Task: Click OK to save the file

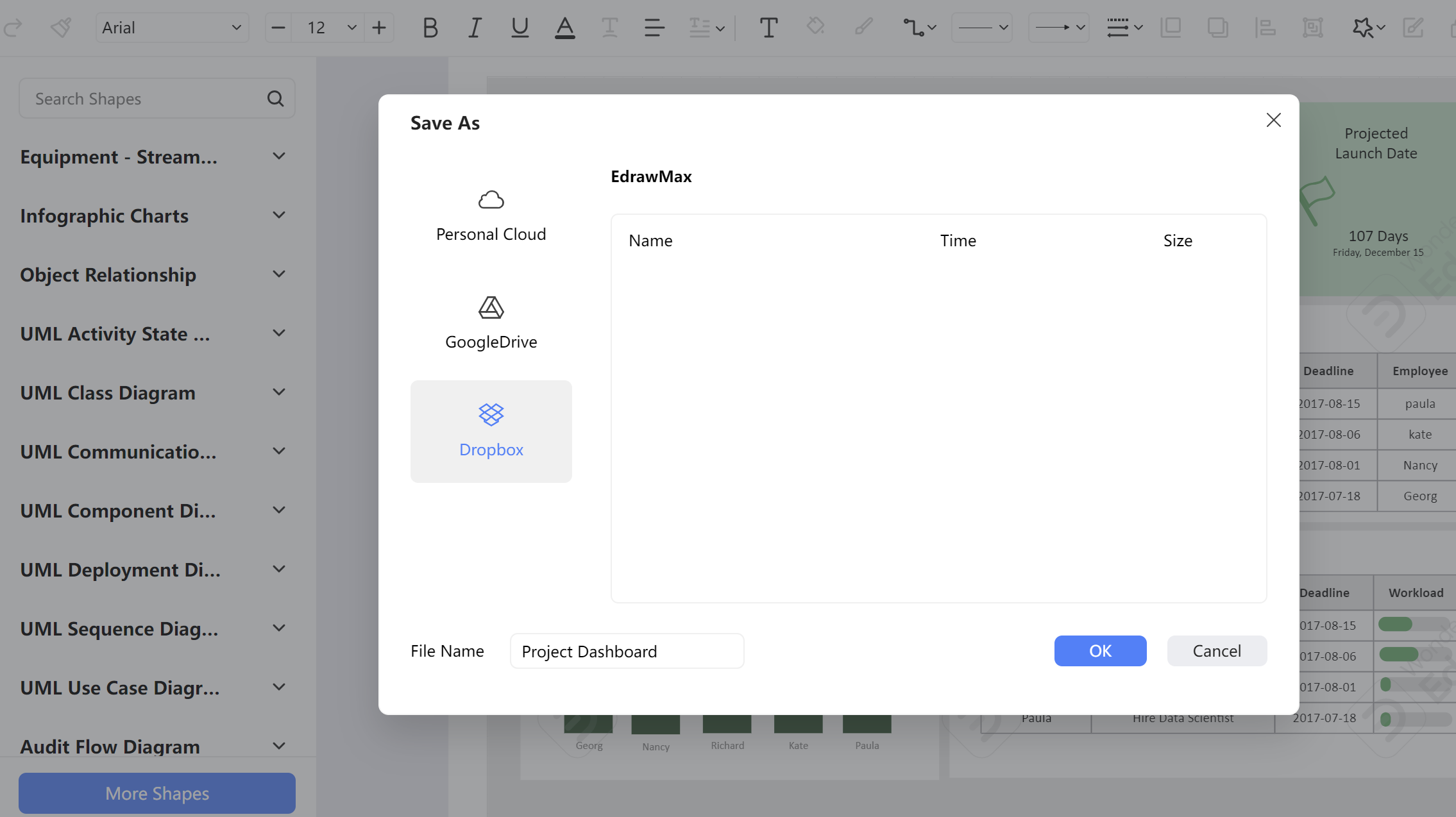Action: (x=1100, y=650)
